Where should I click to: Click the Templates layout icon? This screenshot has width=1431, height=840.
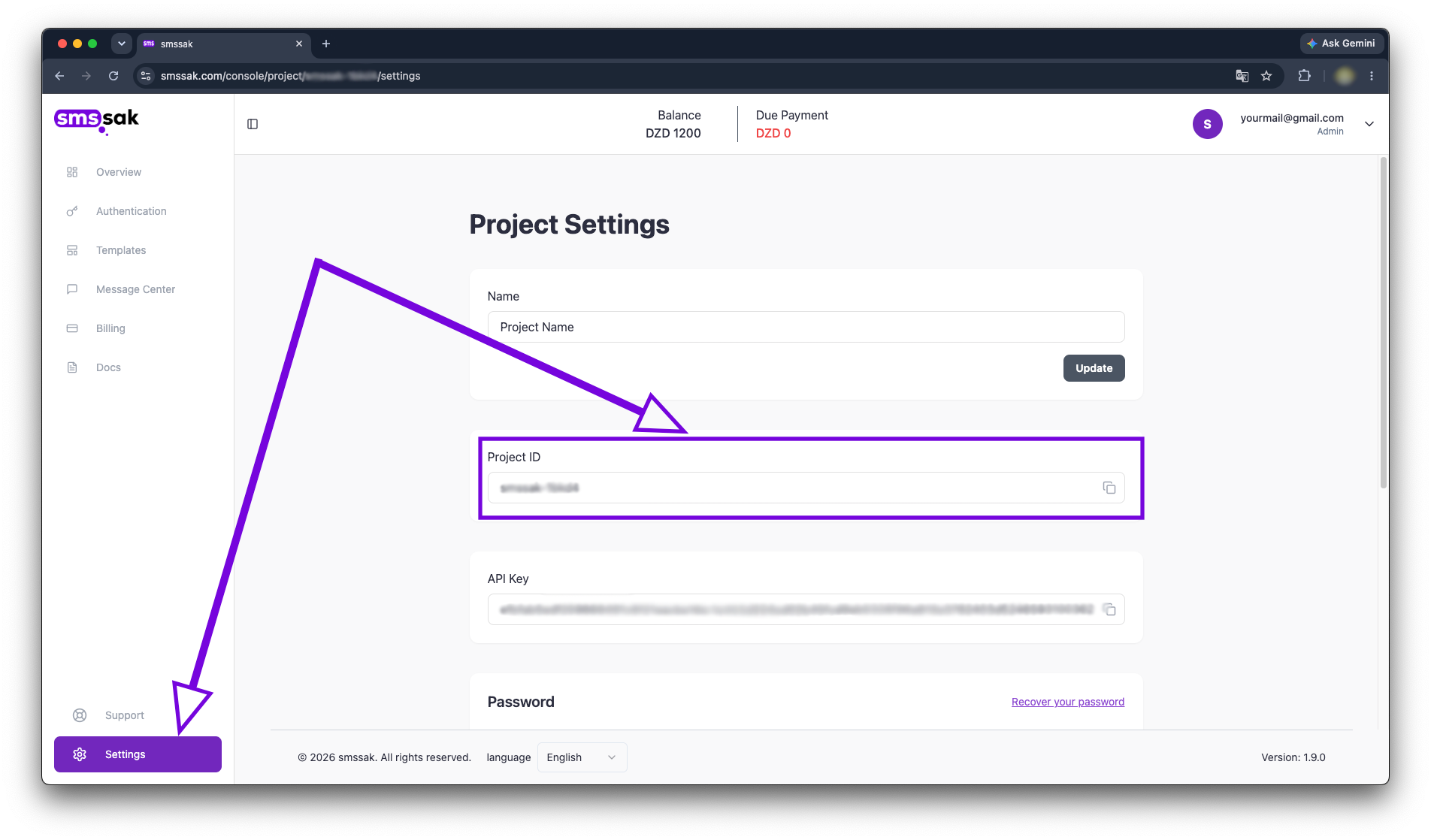tap(72, 250)
